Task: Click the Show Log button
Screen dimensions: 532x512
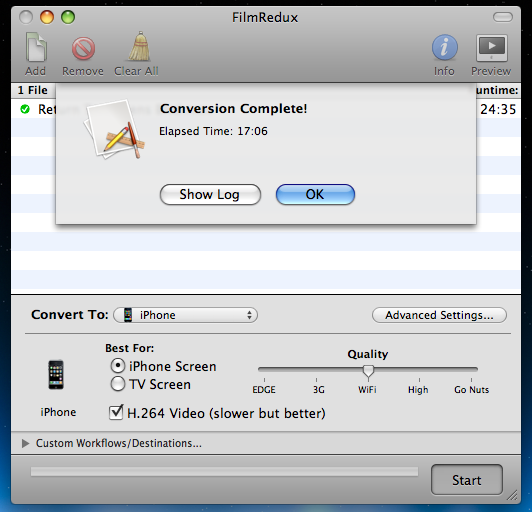Action: coord(210,195)
